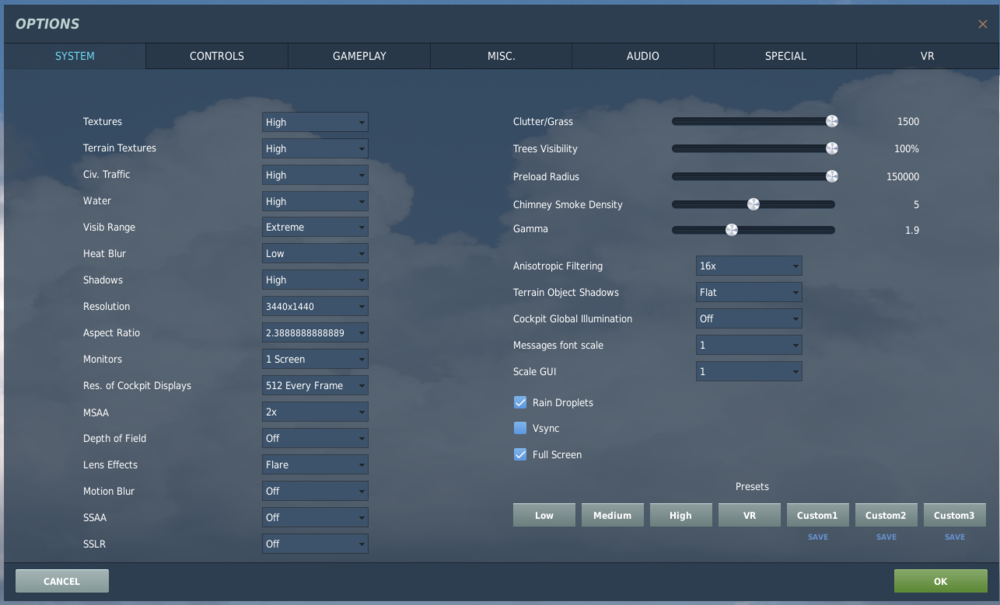Image resolution: width=1000 pixels, height=605 pixels.
Task: Open the Cockpit Global Illumination dropdown
Action: coord(748,318)
